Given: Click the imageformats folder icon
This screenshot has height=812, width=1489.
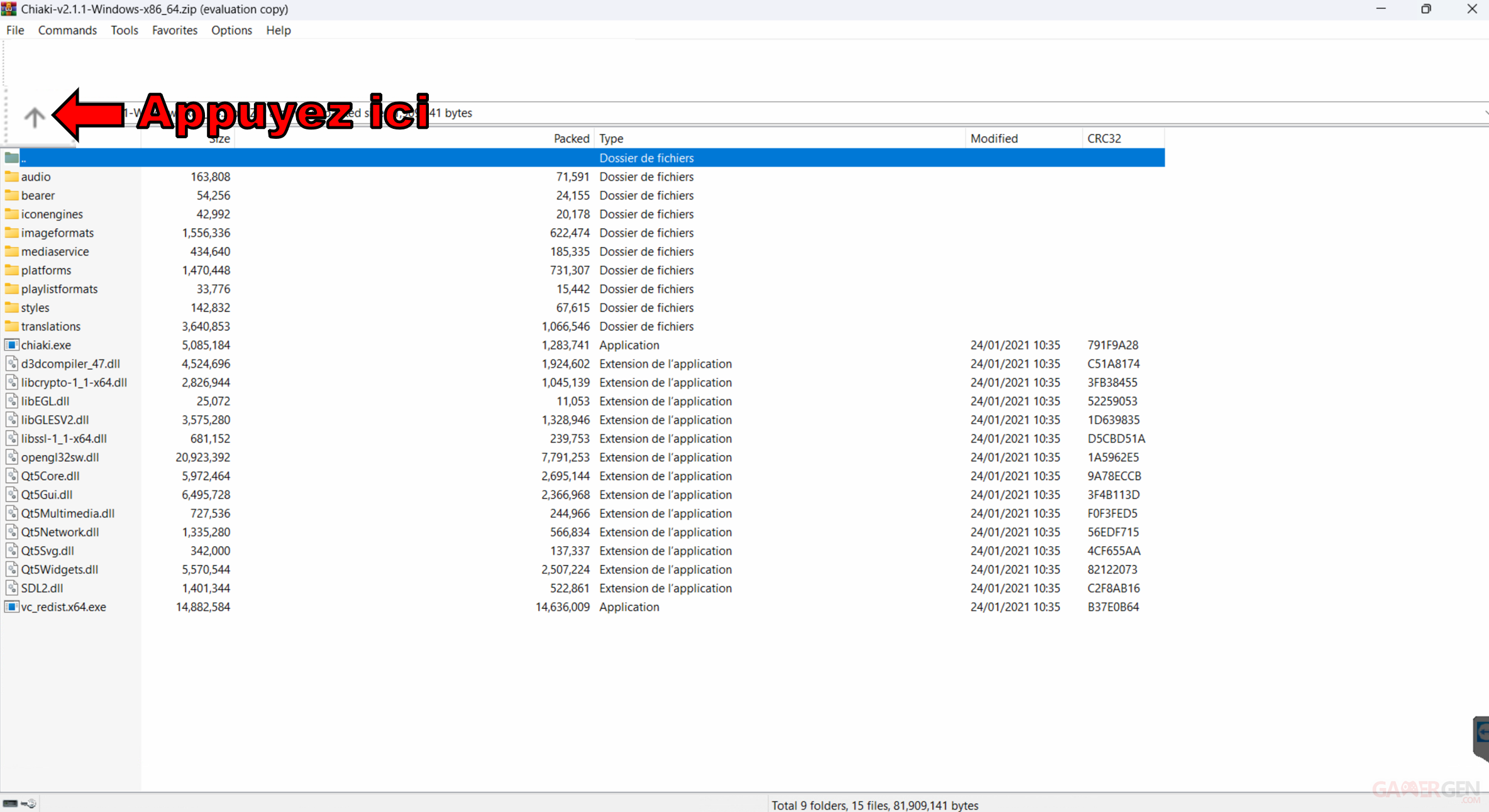Looking at the screenshot, I should pos(11,233).
